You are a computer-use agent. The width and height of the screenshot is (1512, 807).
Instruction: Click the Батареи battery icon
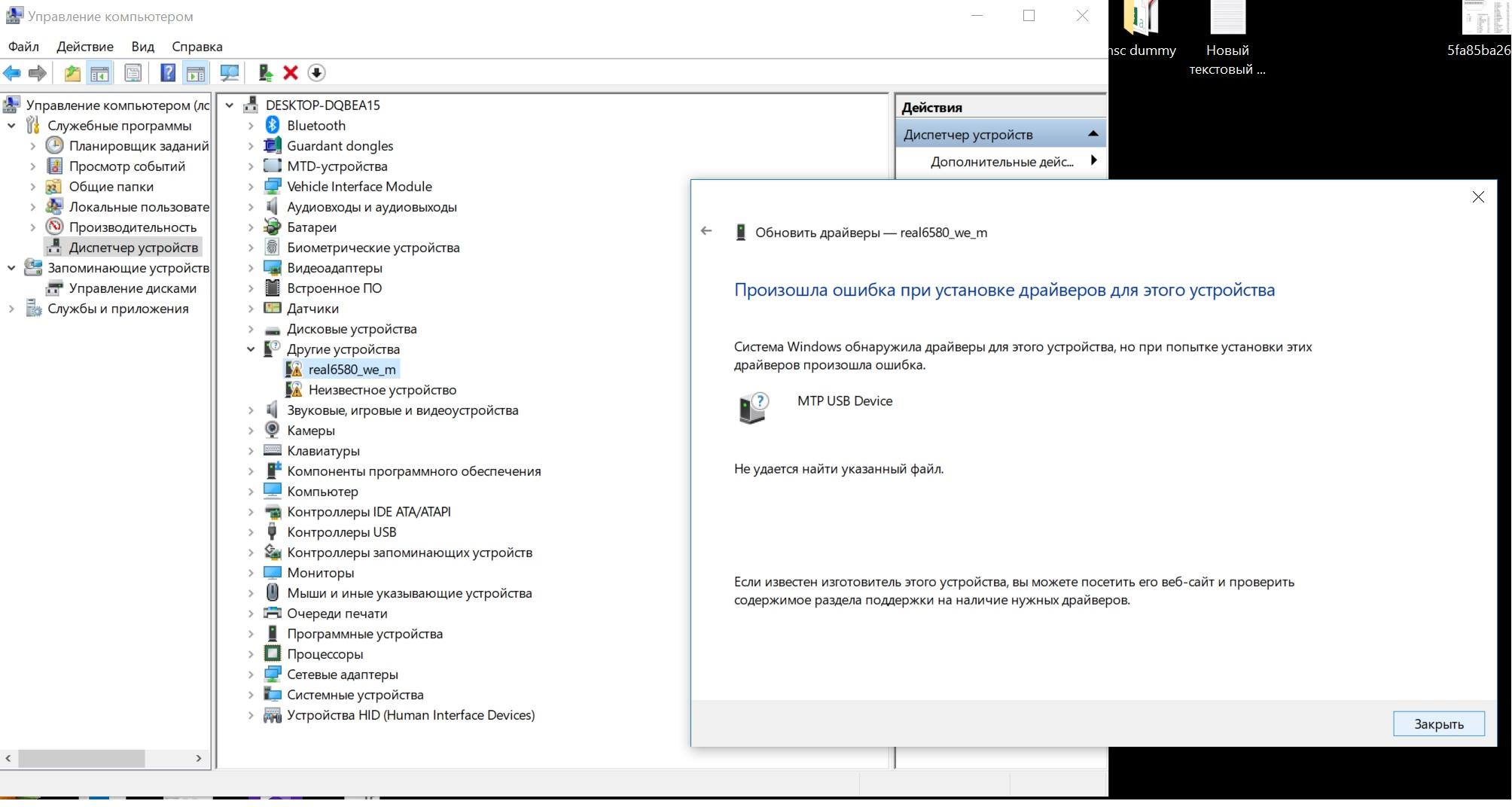(272, 227)
